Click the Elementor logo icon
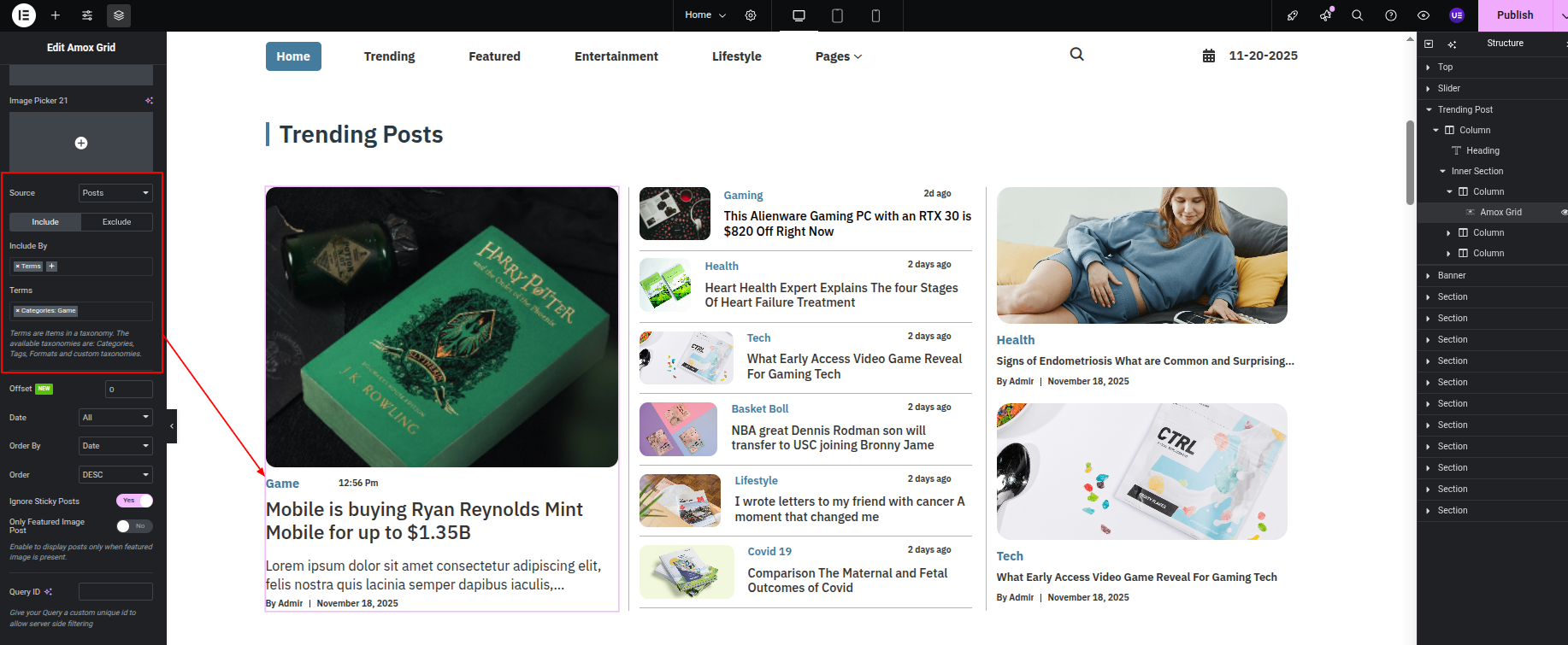 (x=23, y=15)
